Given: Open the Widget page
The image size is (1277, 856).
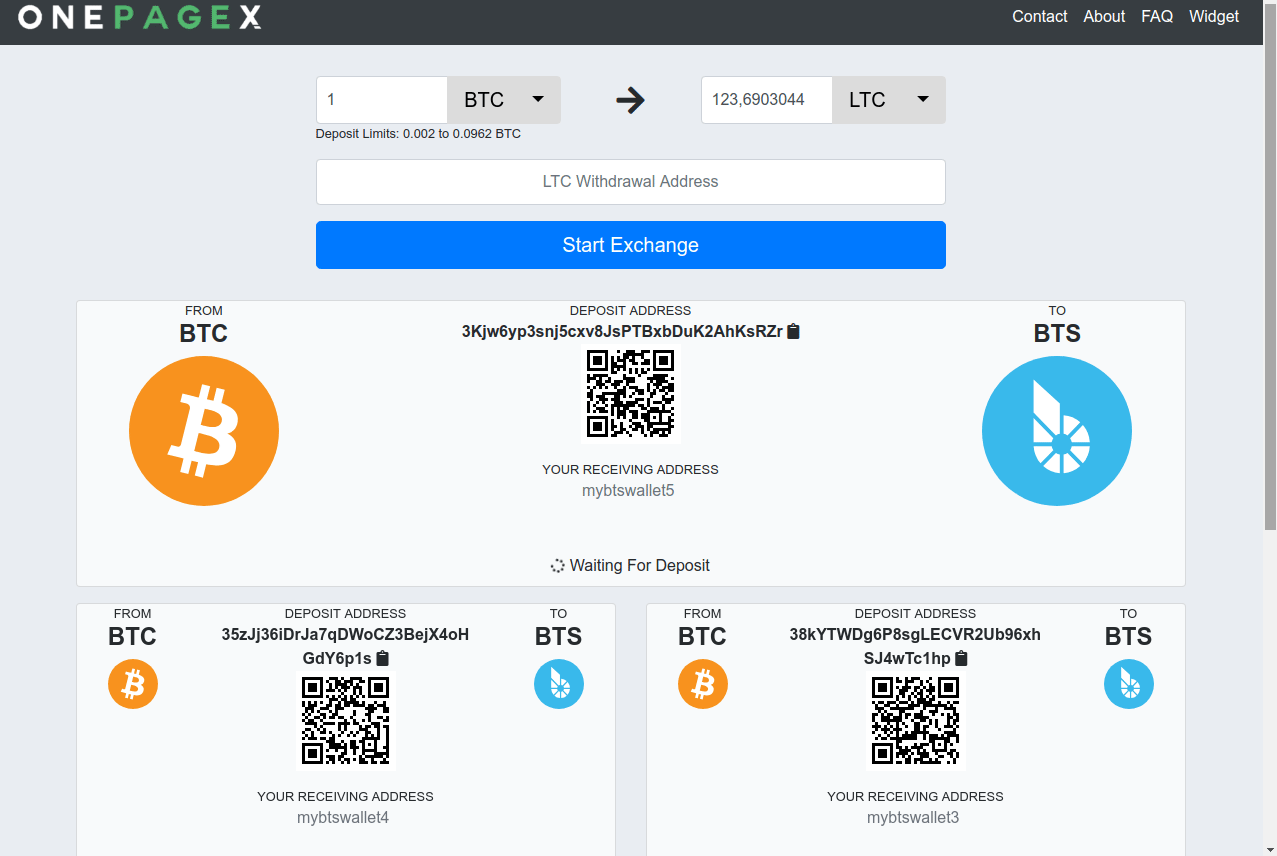Looking at the screenshot, I should tap(1214, 16).
